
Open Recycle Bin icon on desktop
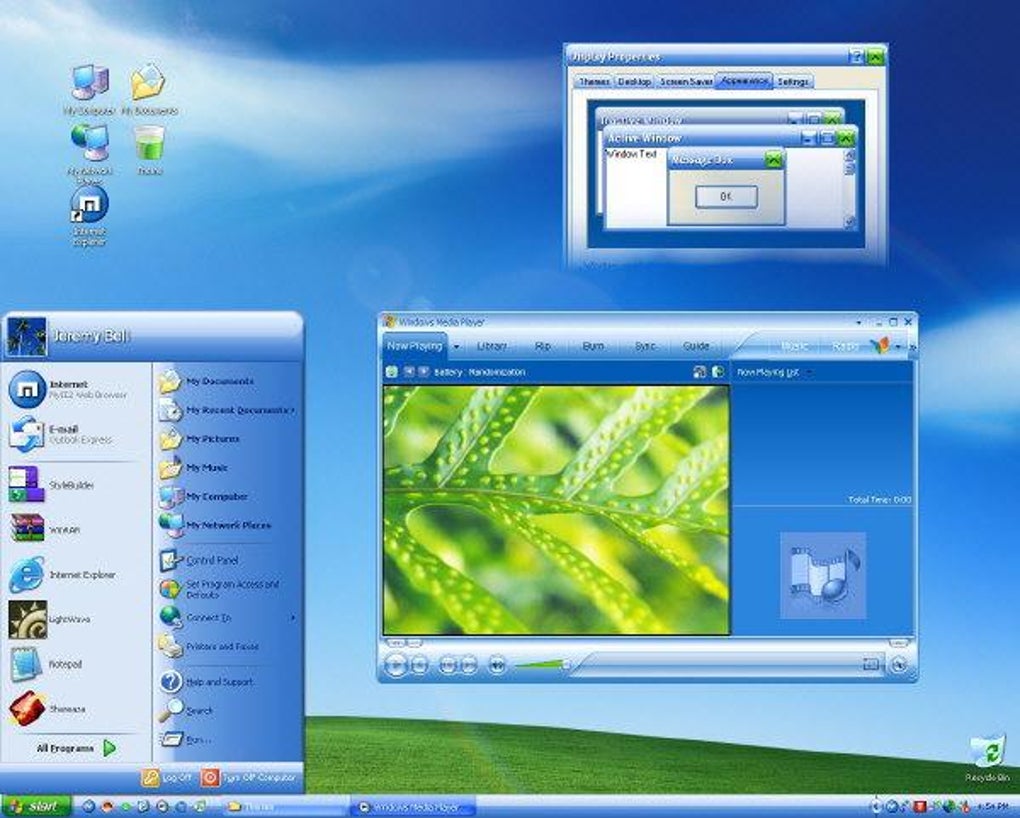coord(987,758)
